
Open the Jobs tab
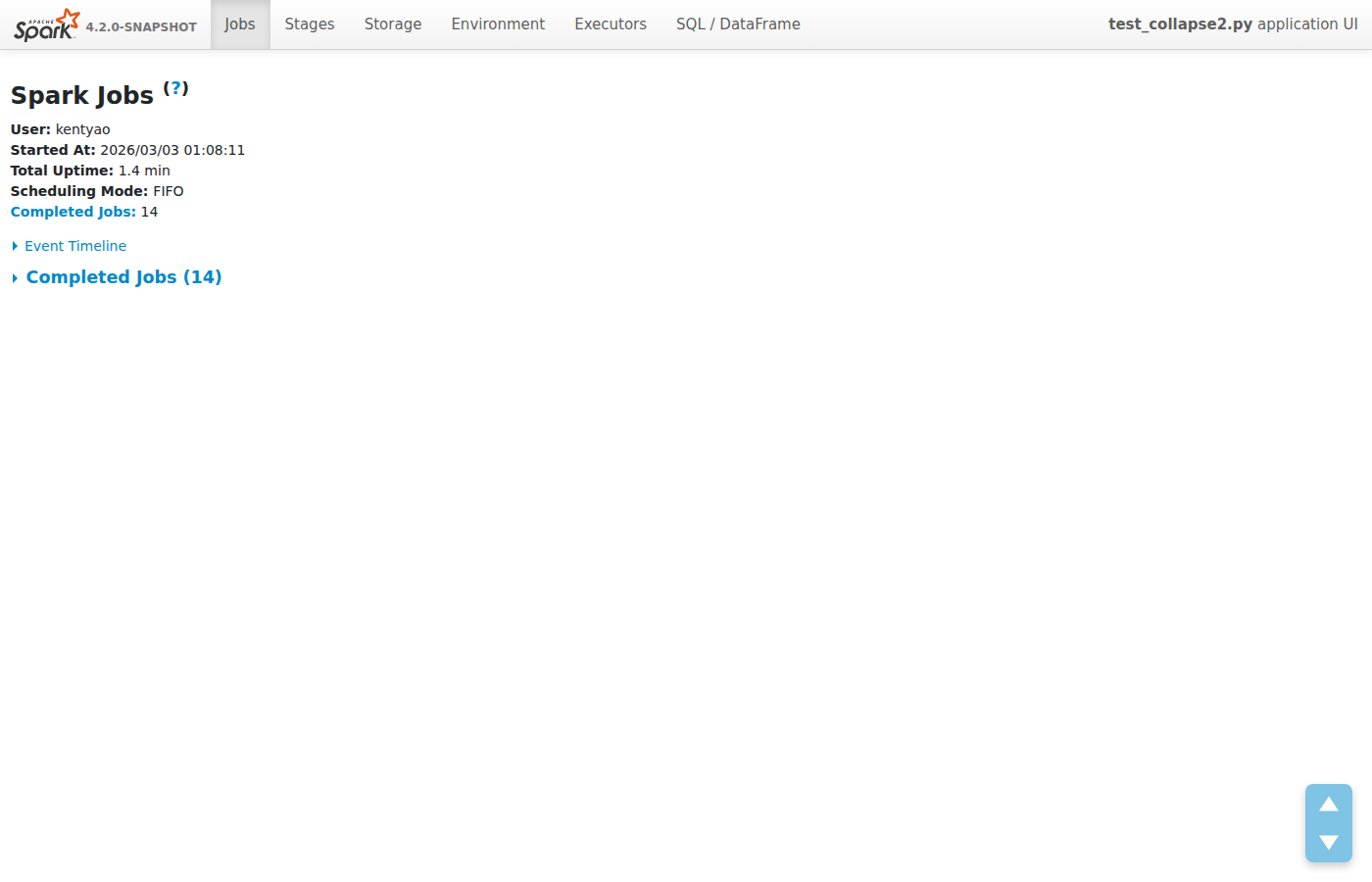pos(240,24)
